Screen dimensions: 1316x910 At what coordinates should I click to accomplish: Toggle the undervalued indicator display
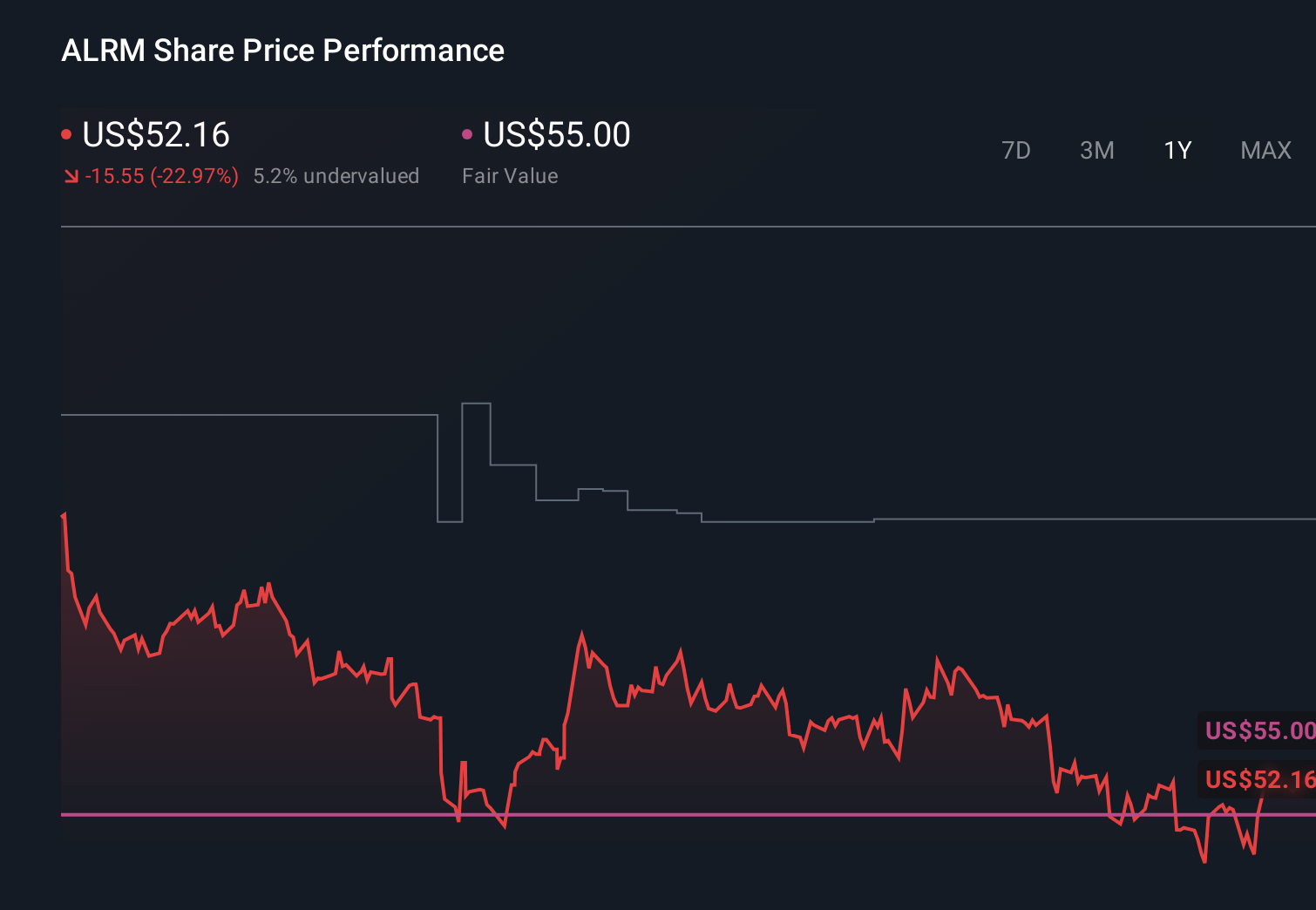click(x=336, y=176)
